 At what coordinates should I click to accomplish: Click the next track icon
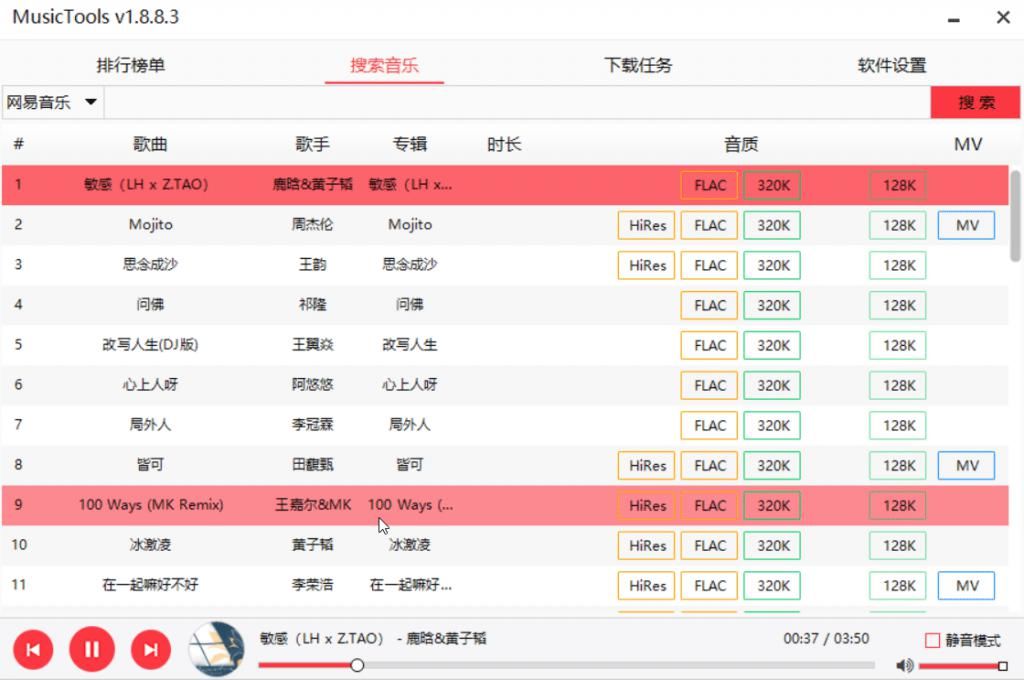click(149, 649)
